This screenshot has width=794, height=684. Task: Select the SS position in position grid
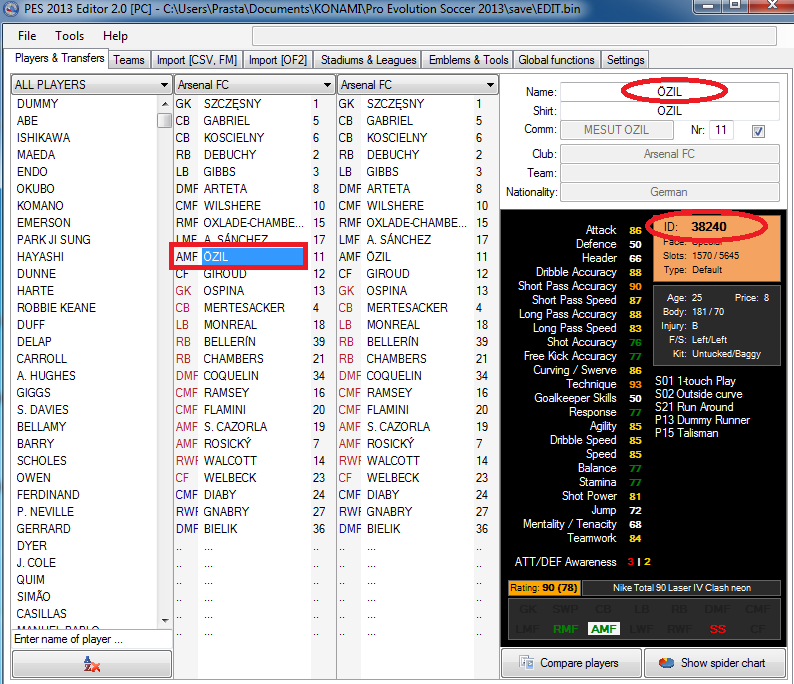pyautogui.click(x=718, y=629)
